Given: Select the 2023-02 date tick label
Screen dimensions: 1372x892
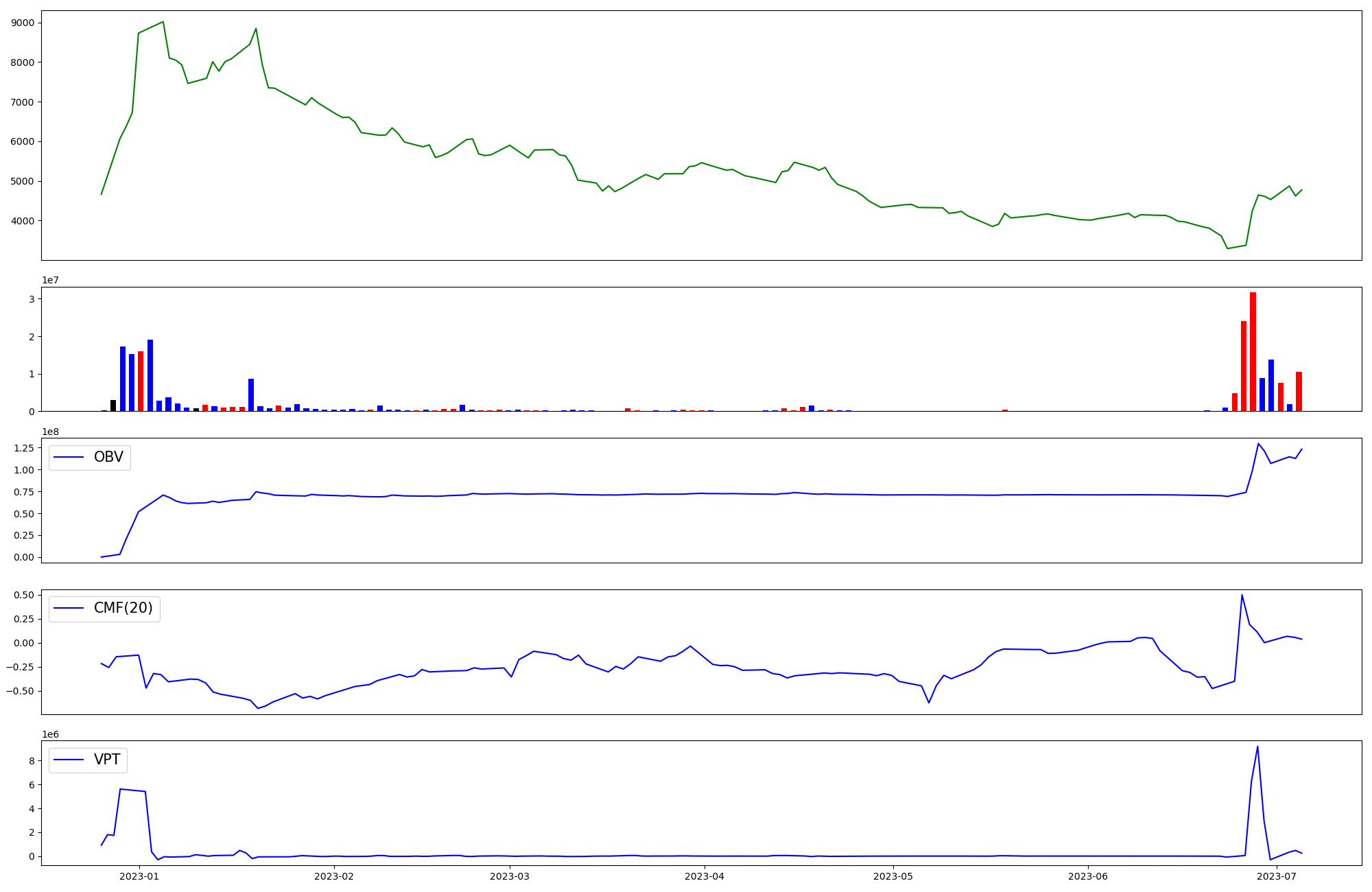Looking at the screenshot, I should [x=334, y=876].
